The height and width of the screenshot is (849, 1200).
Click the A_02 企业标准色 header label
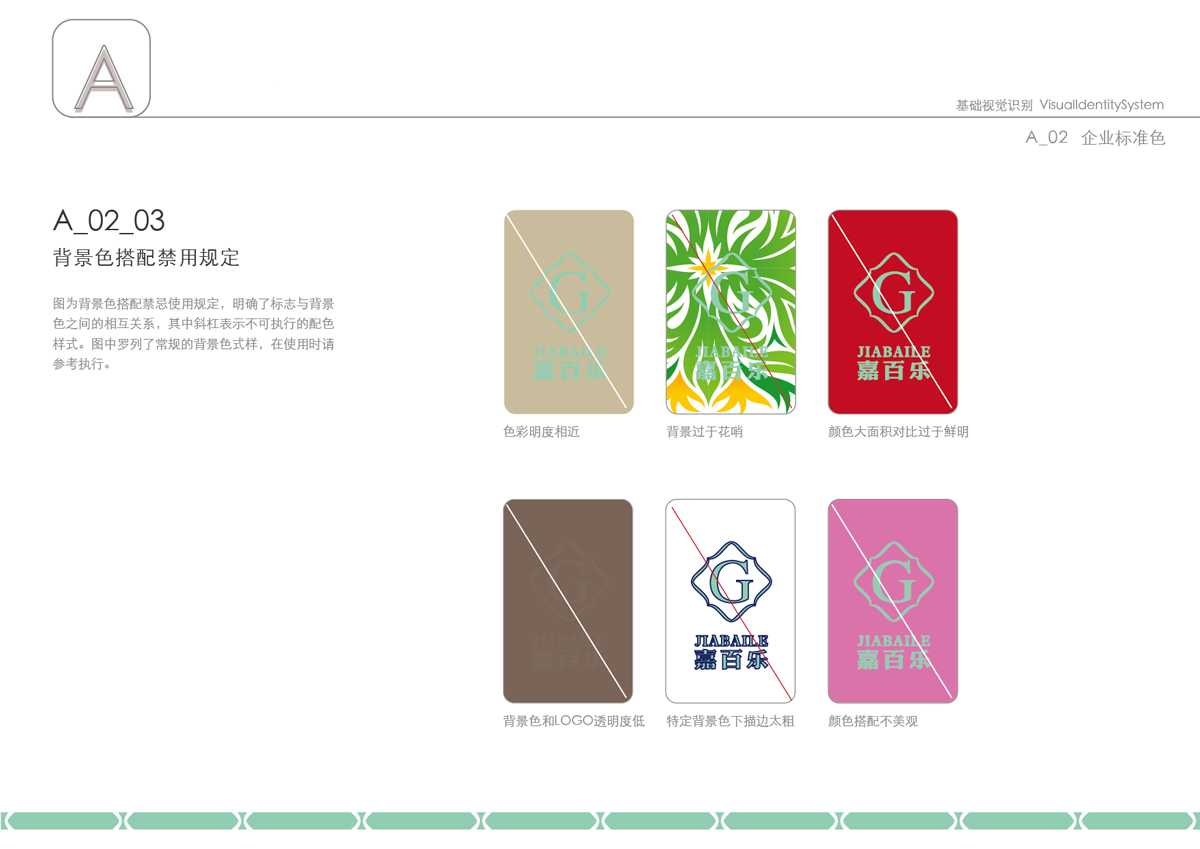click(1095, 138)
